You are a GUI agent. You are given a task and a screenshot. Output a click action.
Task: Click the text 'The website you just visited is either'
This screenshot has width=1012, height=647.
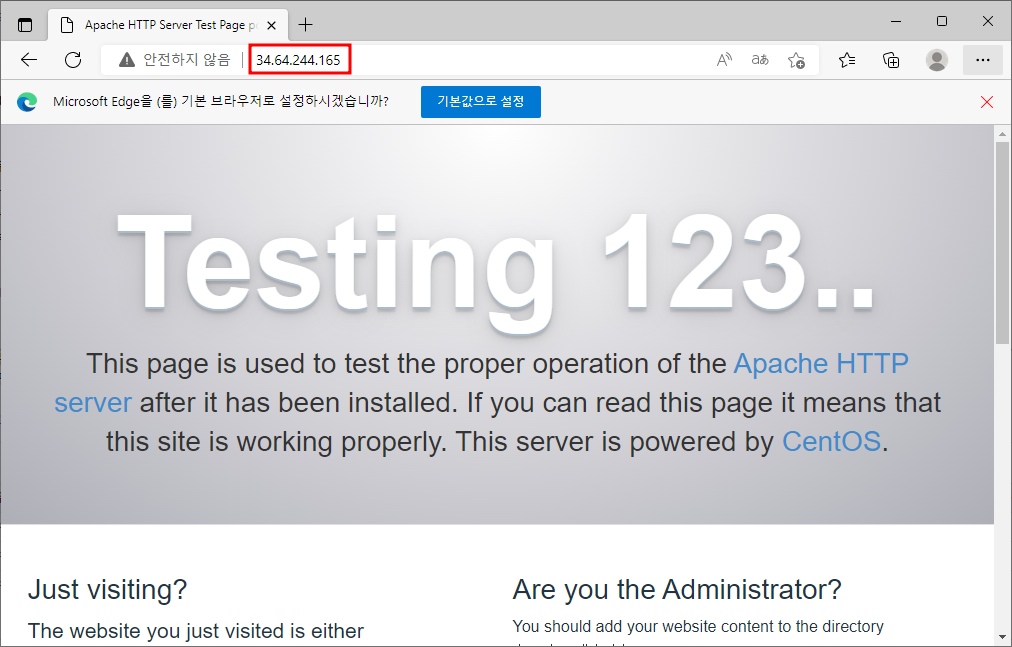point(196,631)
